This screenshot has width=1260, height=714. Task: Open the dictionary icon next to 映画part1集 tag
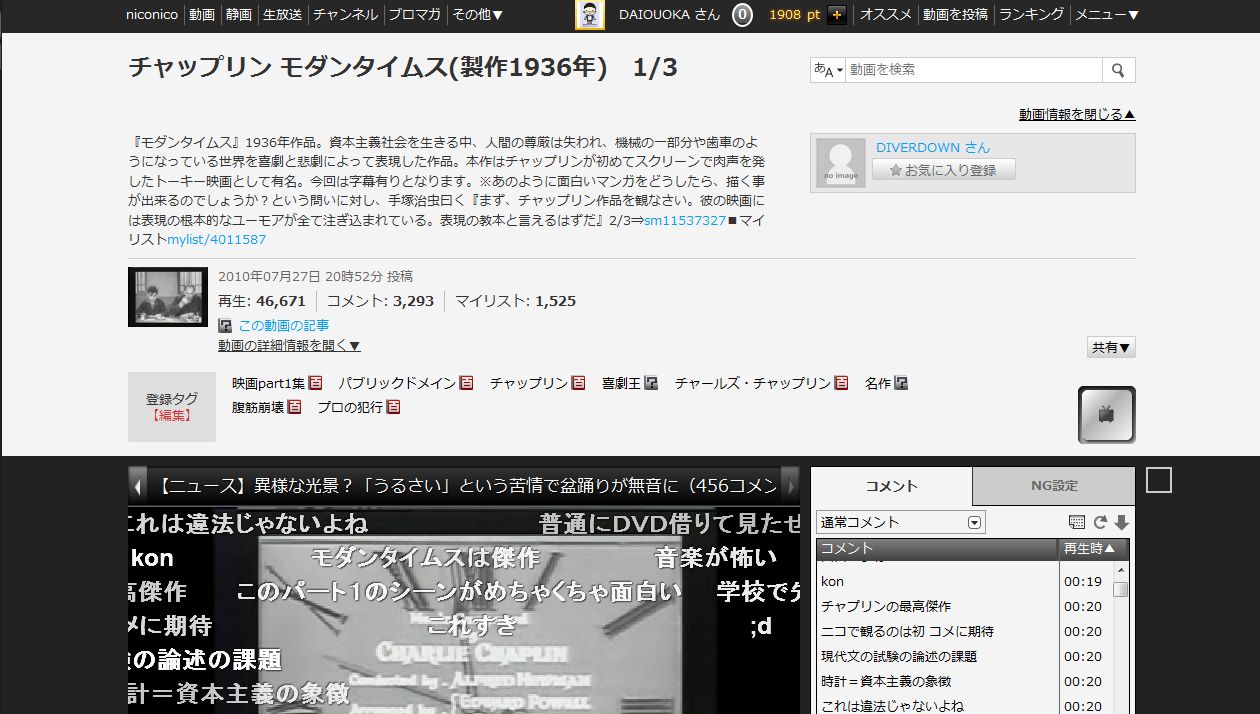pos(315,383)
